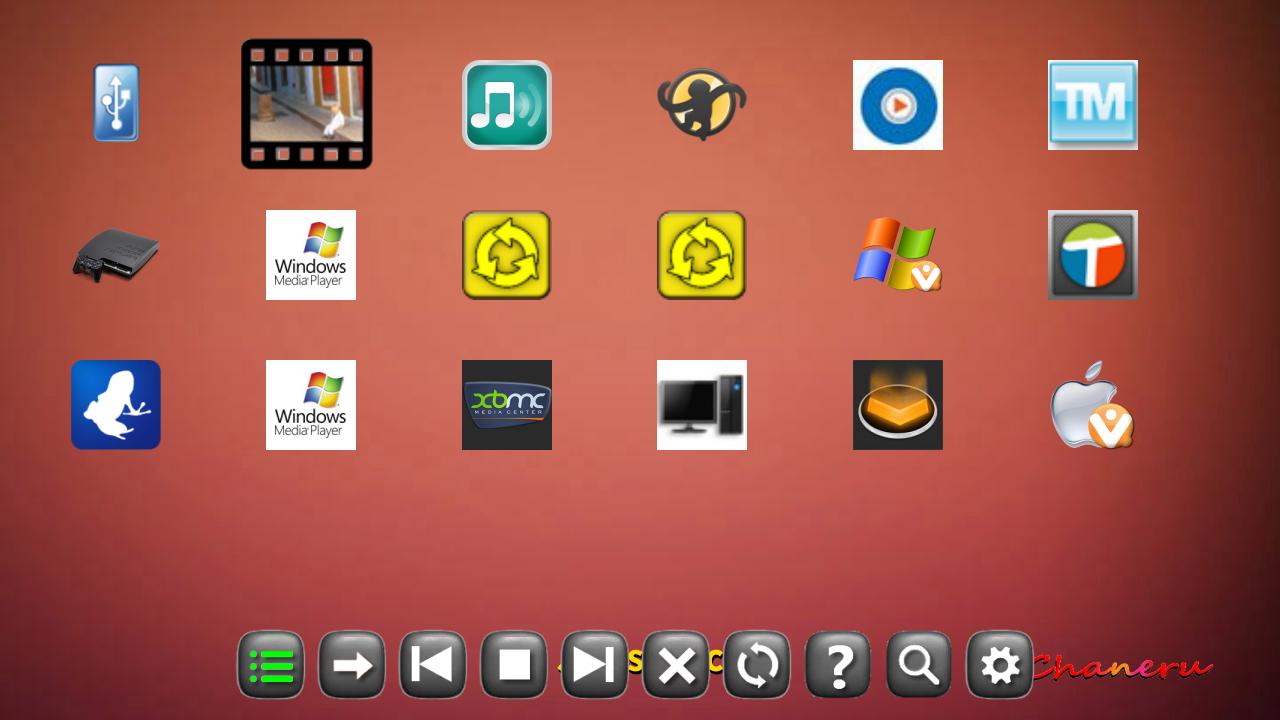Image resolution: width=1280 pixels, height=720 pixels.
Task: Open the green list menu button
Action: coord(271,665)
